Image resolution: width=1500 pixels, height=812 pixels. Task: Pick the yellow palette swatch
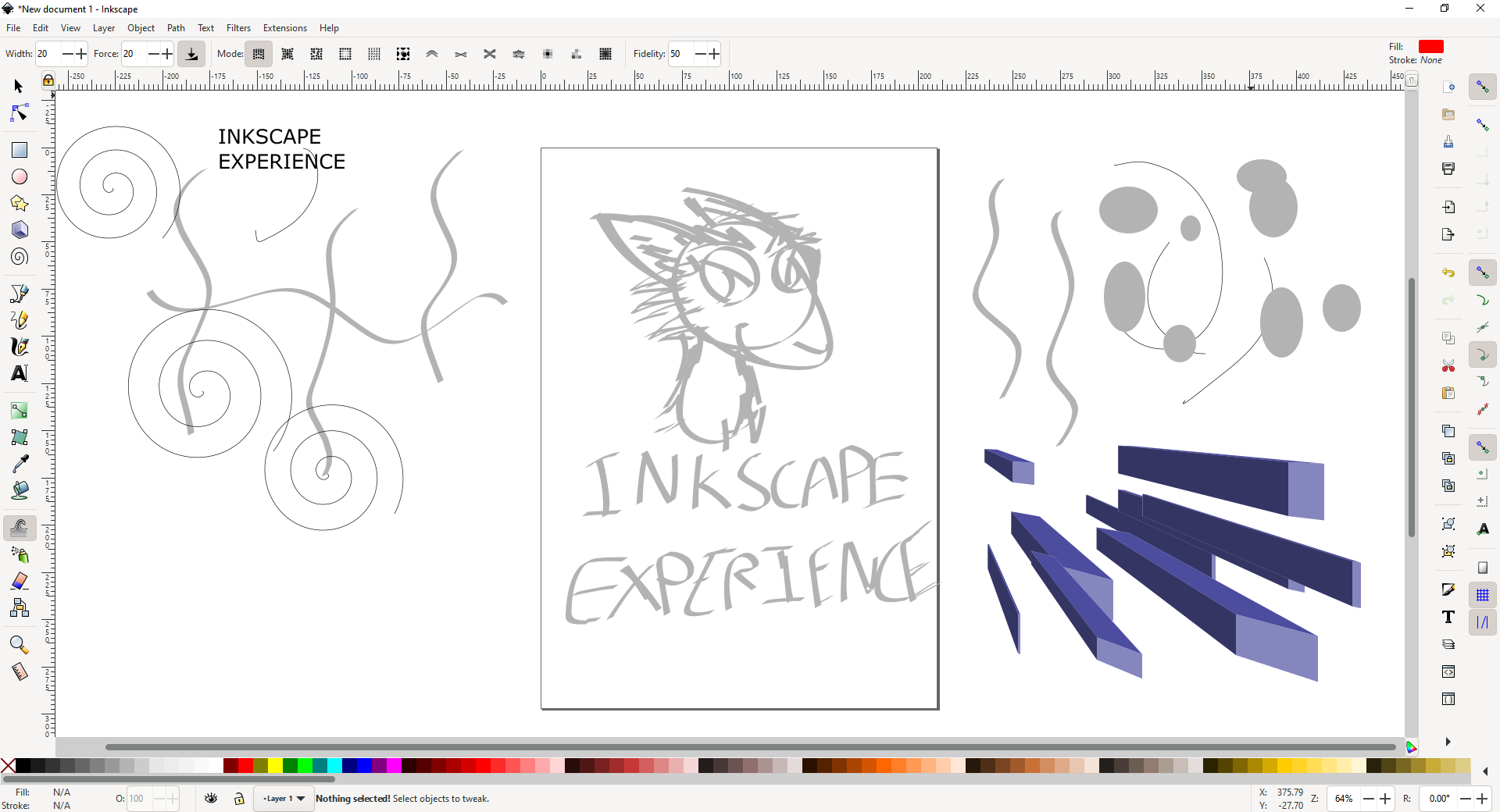(x=275, y=765)
